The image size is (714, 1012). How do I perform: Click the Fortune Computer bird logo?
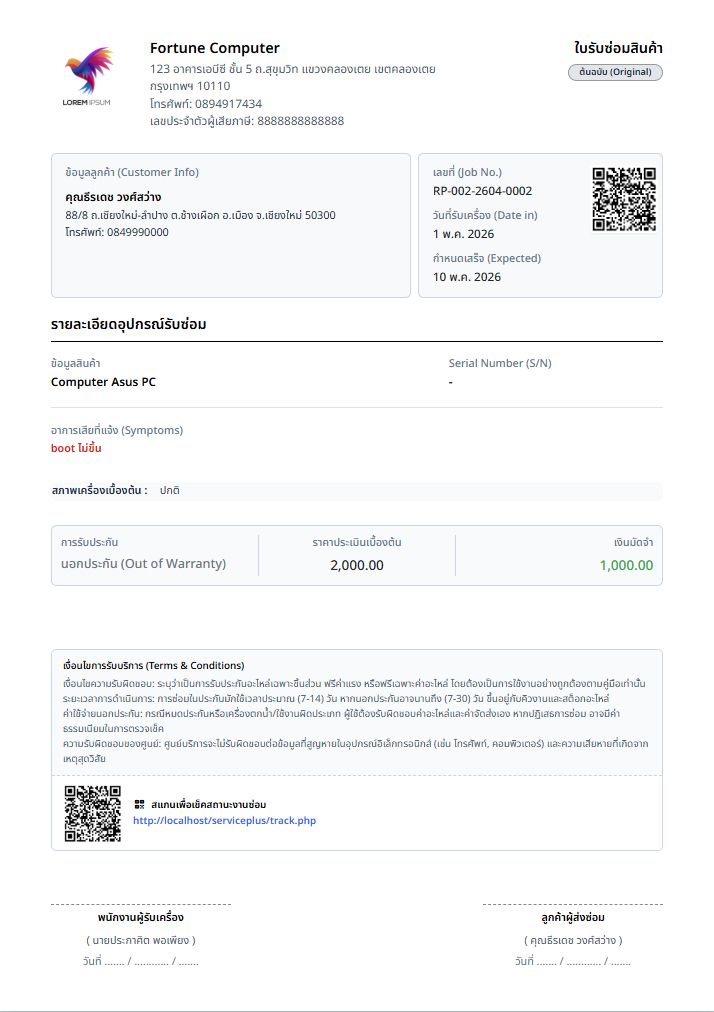(88, 76)
